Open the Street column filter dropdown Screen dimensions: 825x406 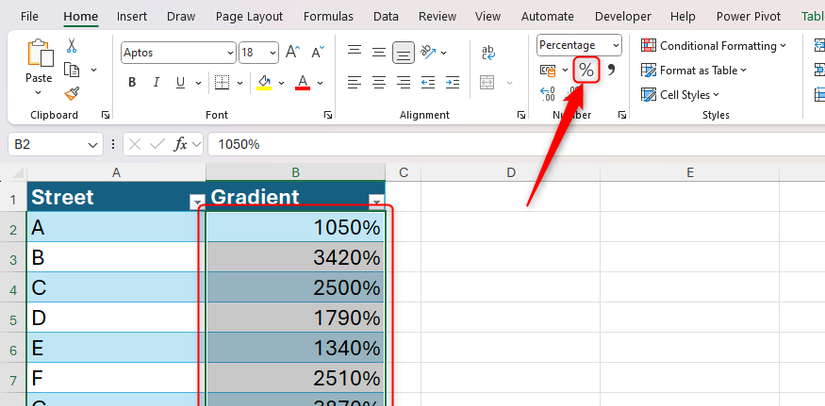pyautogui.click(x=197, y=202)
